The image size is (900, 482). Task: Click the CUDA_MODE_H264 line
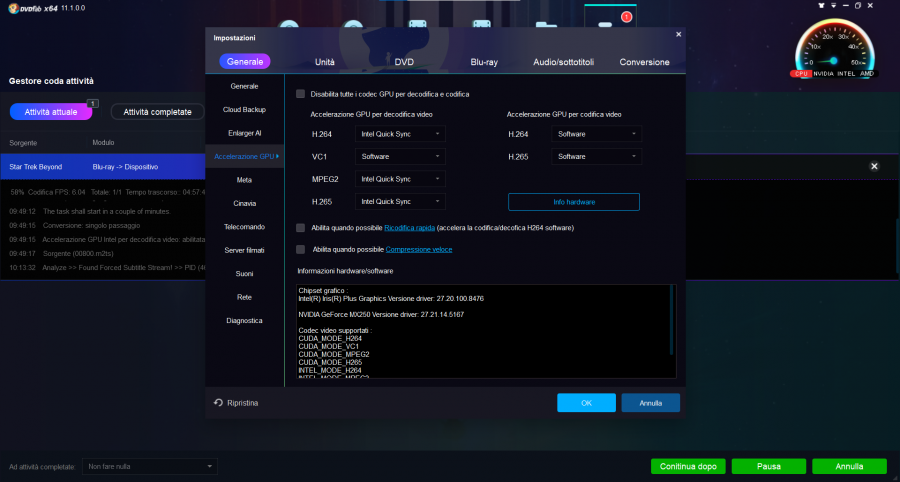pos(330,339)
